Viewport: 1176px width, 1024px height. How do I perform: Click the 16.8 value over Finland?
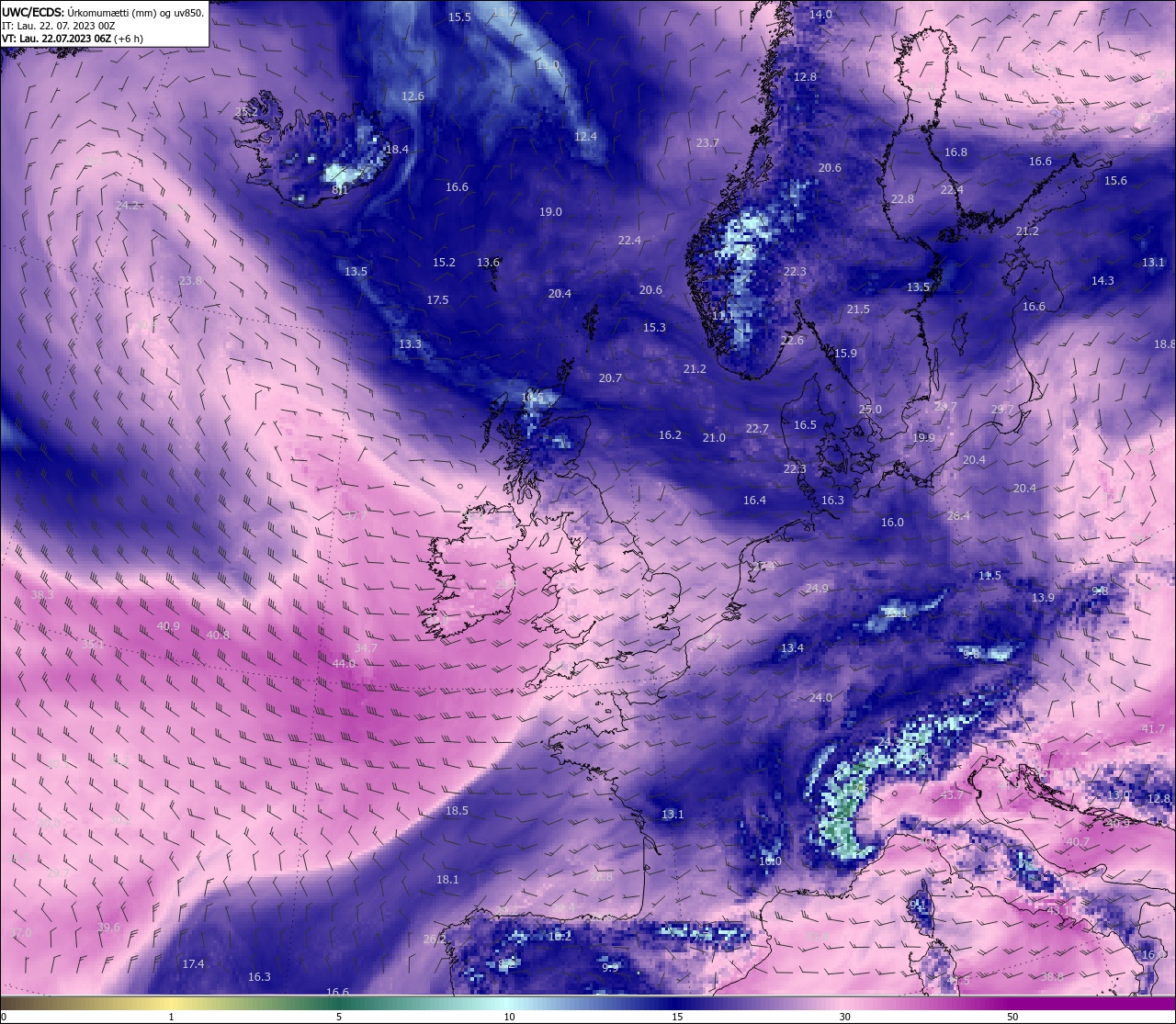(x=955, y=152)
